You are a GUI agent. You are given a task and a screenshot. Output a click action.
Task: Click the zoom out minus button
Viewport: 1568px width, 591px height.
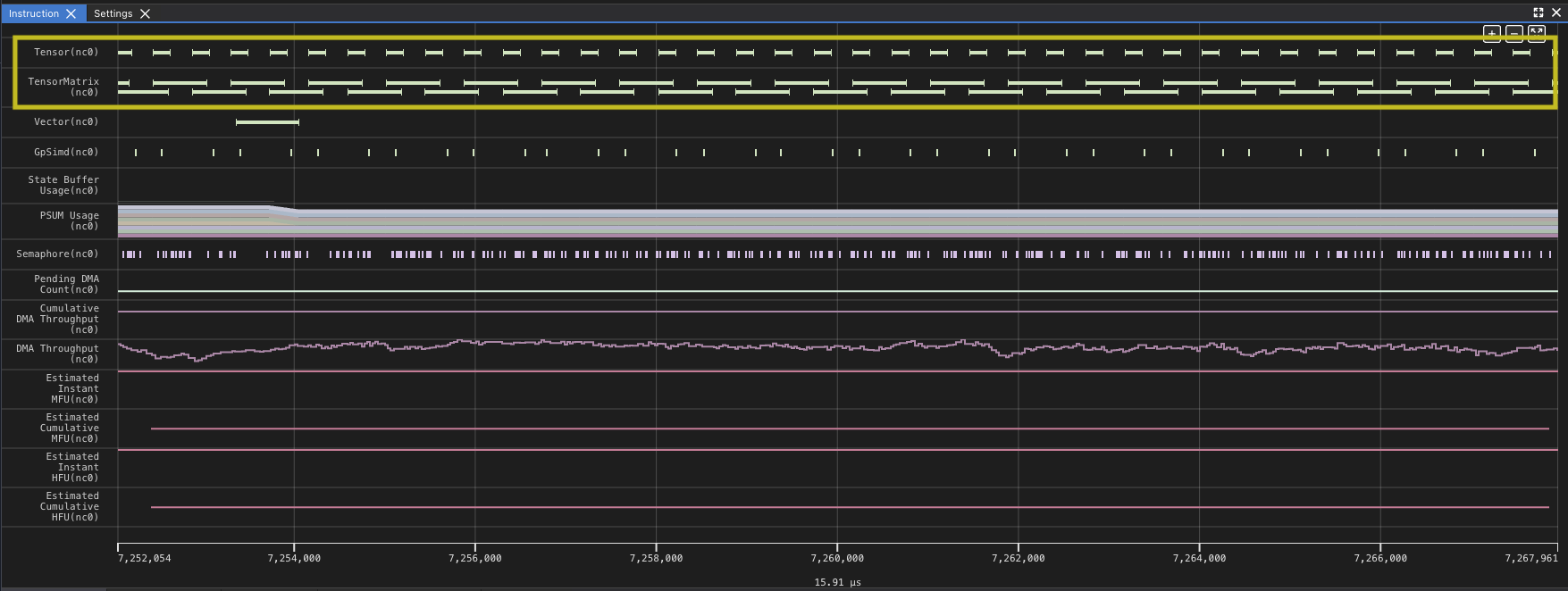click(x=1513, y=34)
